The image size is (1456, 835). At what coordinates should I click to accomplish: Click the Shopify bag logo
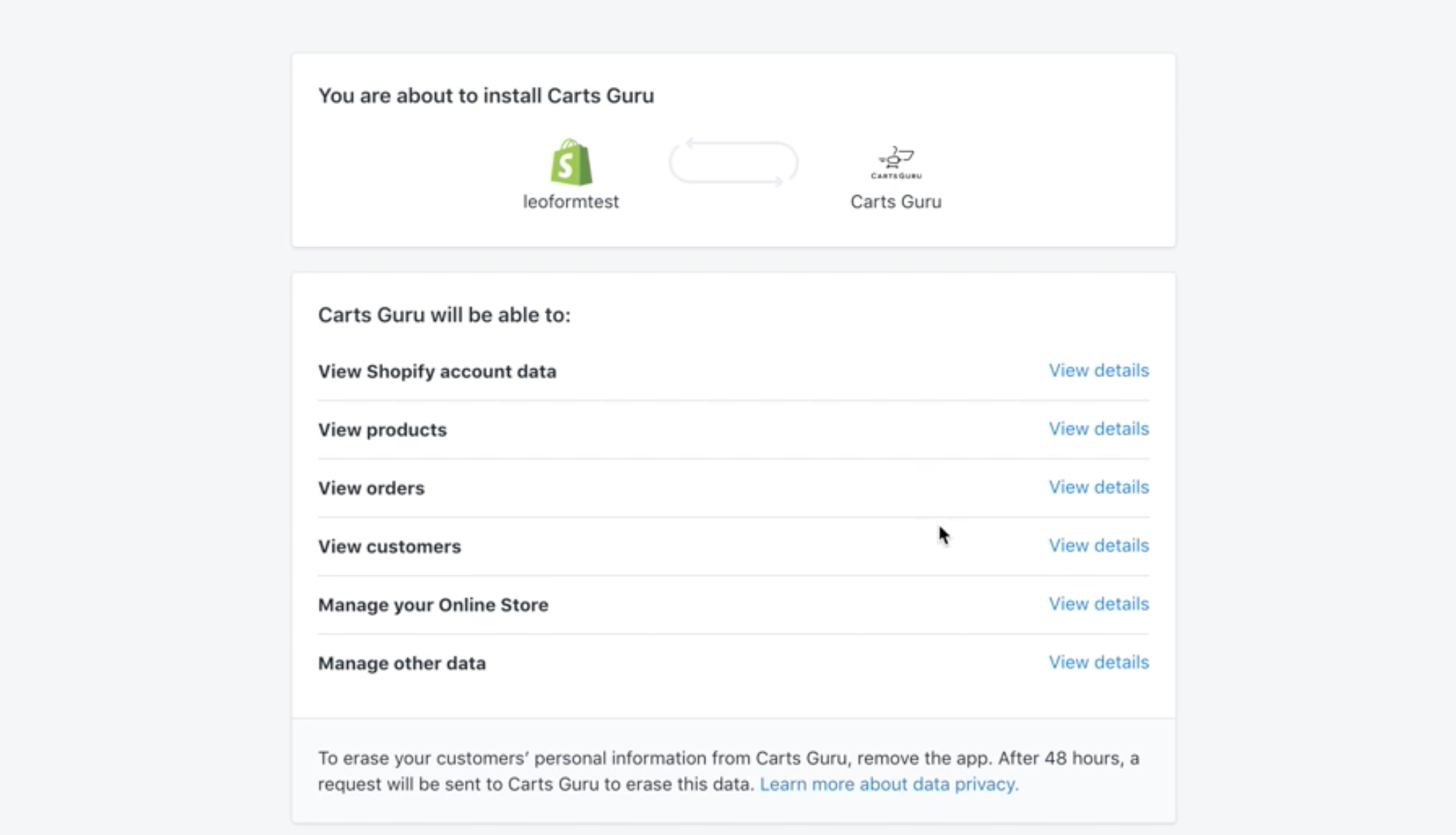571,162
